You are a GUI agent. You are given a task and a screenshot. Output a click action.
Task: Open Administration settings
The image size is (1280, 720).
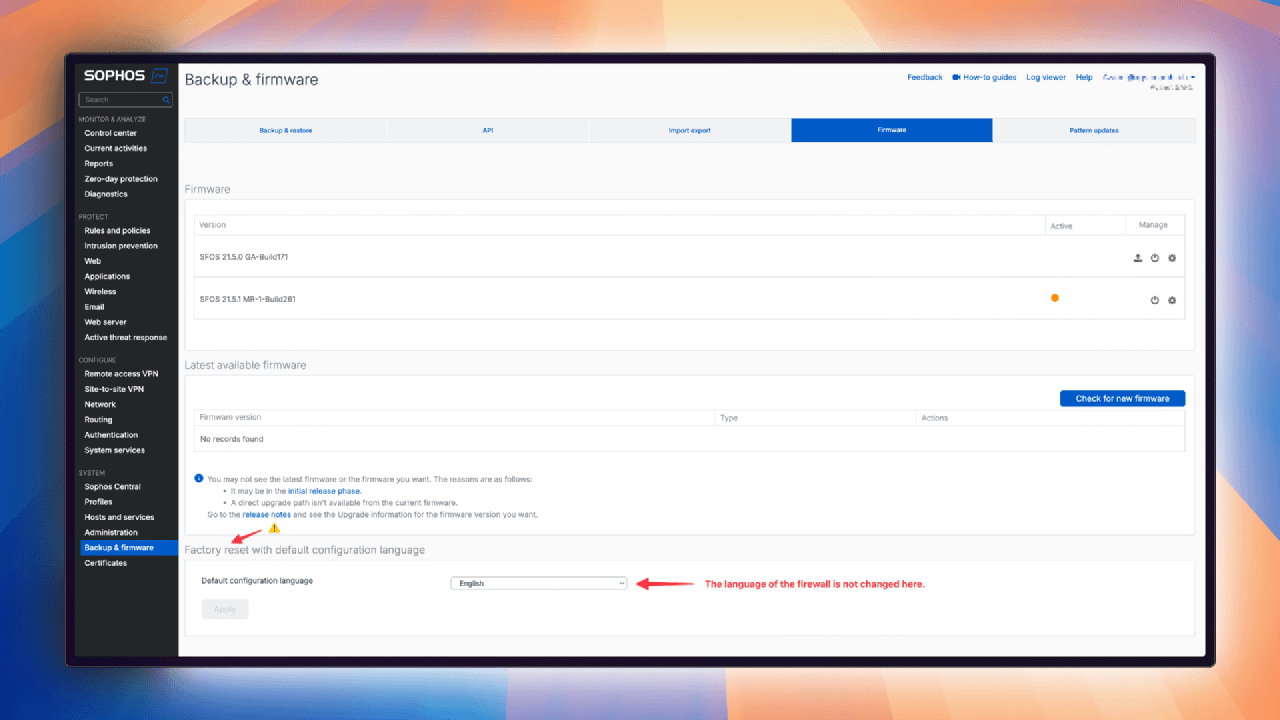click(111, 532)
